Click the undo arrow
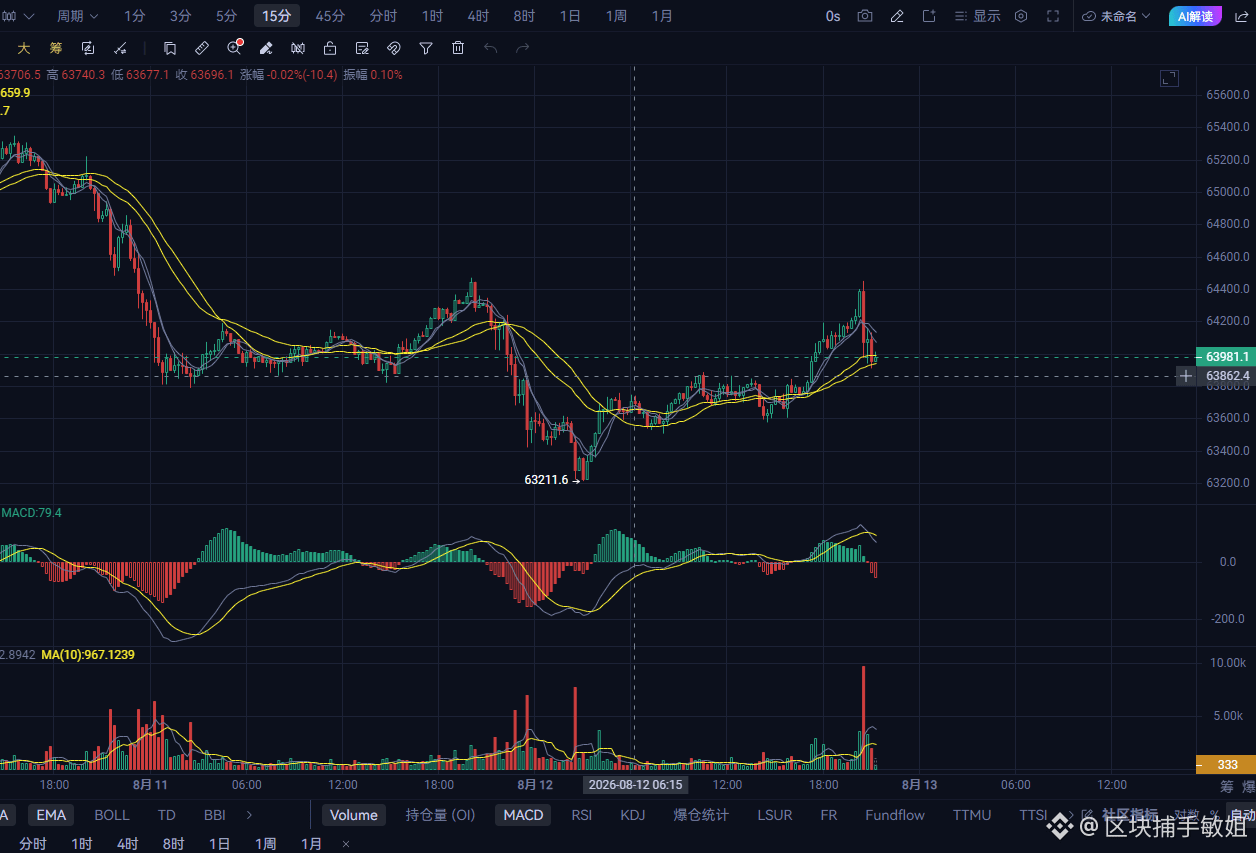Screen dimensions: 1256x853 (490, 48)
